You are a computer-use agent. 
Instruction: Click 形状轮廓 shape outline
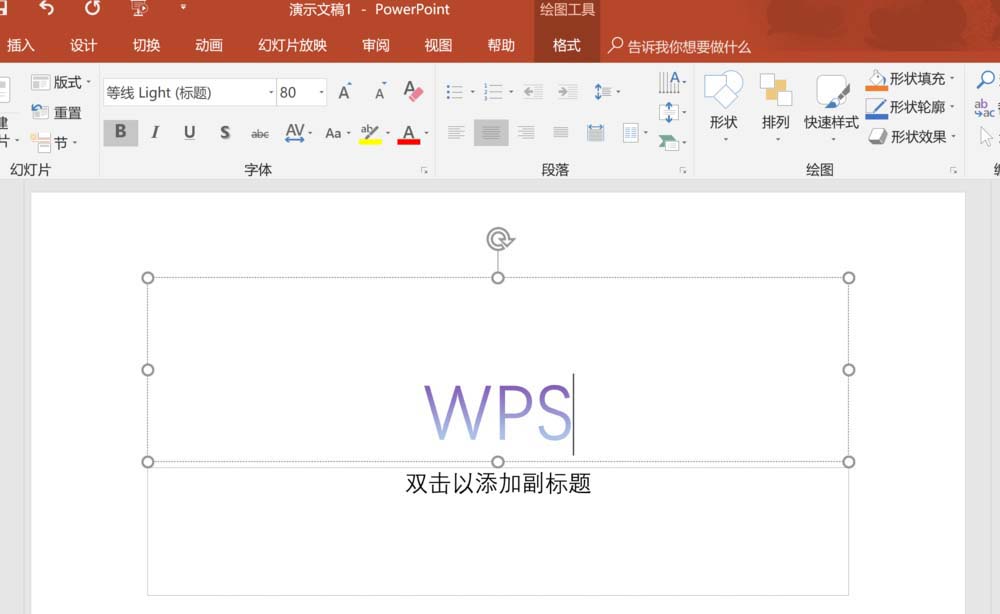coord(911,108)
